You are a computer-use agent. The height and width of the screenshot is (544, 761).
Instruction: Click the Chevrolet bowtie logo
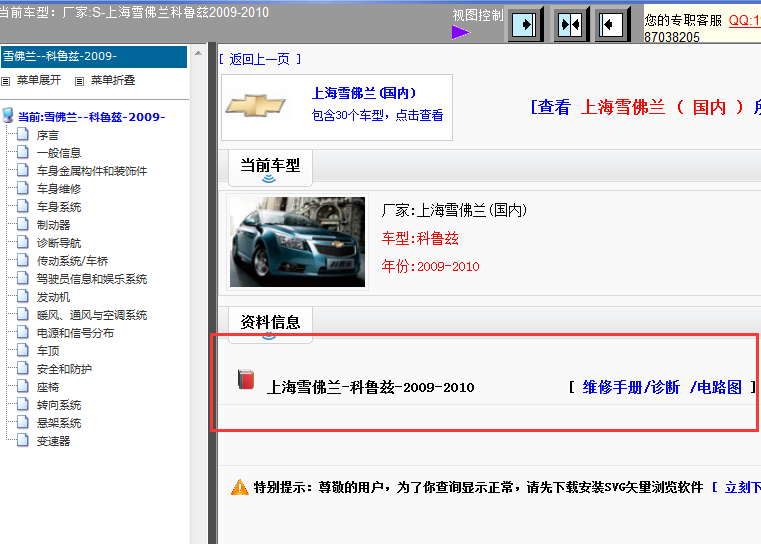click(x=256, y=106)
